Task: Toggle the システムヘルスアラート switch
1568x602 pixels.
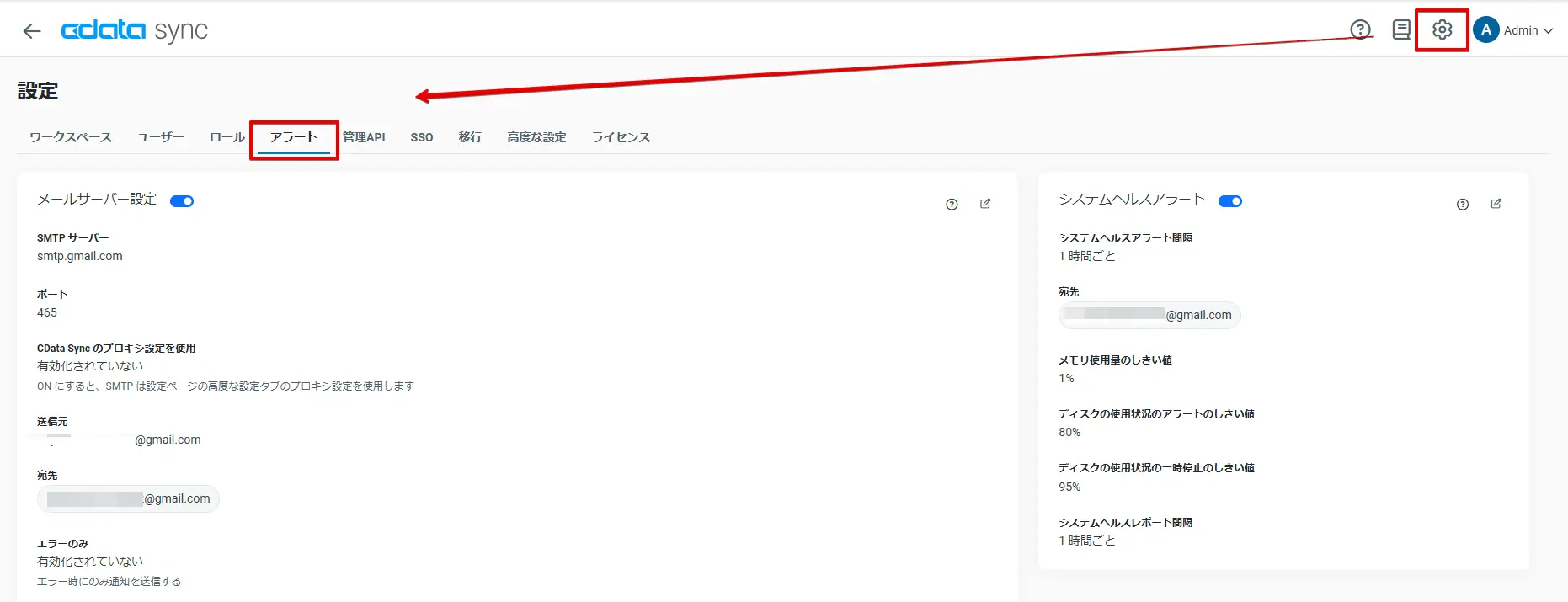Action: [x=1230, y=201]
